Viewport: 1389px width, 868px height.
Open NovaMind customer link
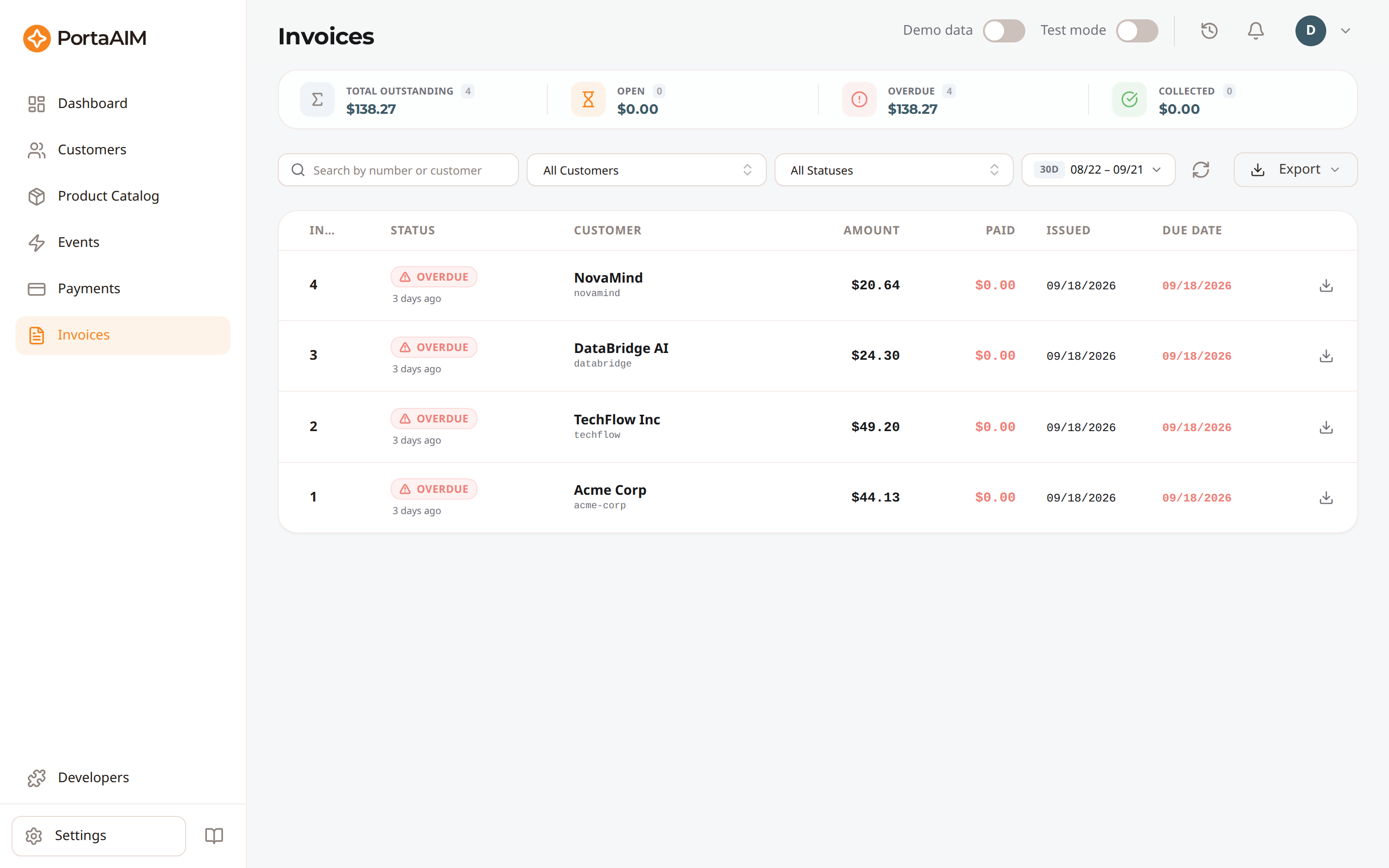click(608, 278)
